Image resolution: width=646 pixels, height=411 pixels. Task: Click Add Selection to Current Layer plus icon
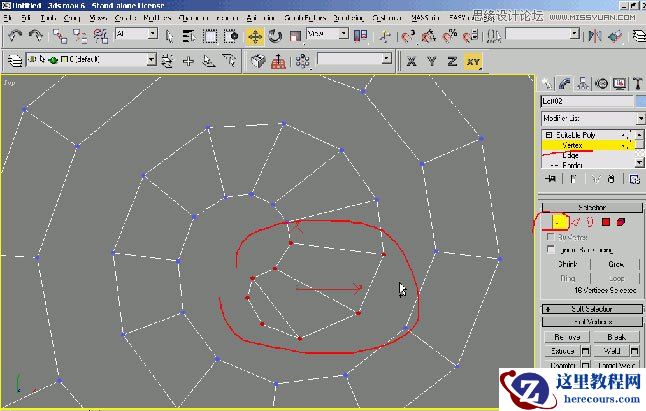[x=188, y=61]
